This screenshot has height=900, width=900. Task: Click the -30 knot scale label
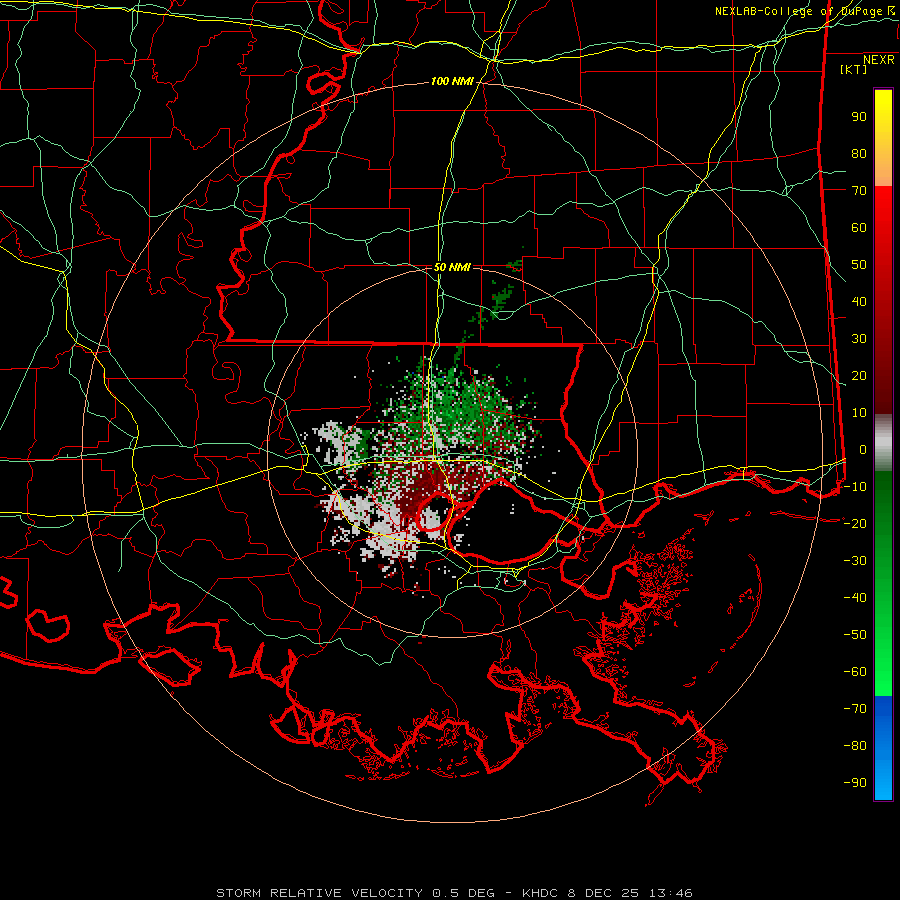tap(855, 561)
